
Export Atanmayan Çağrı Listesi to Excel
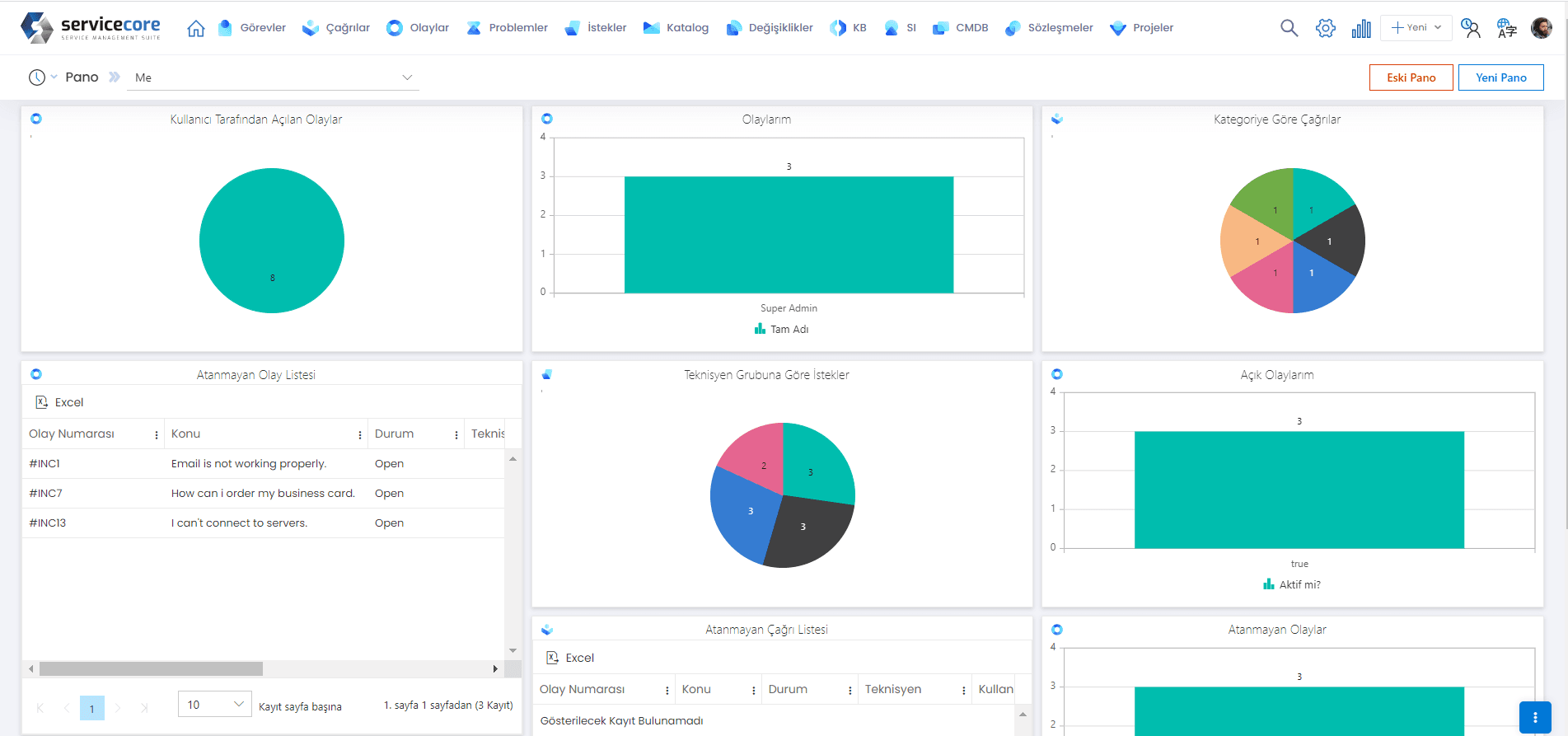tap(570, 658)
